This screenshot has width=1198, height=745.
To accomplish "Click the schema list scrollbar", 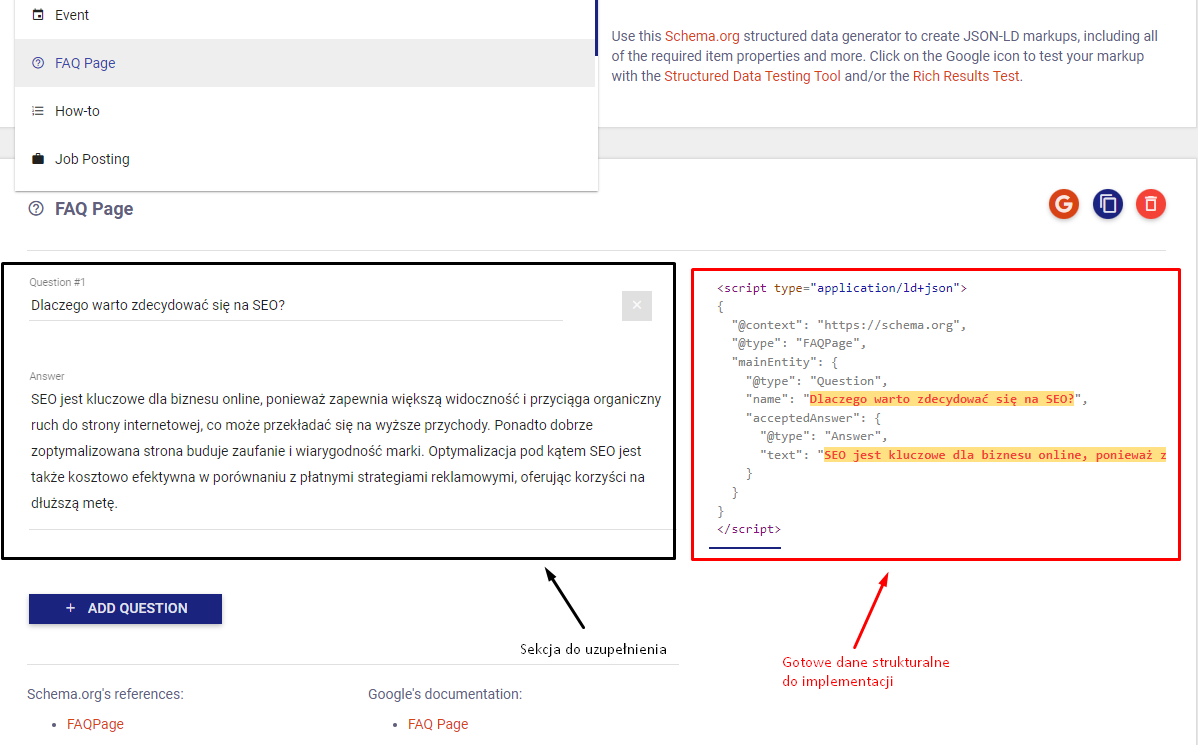I will (596, 28).
